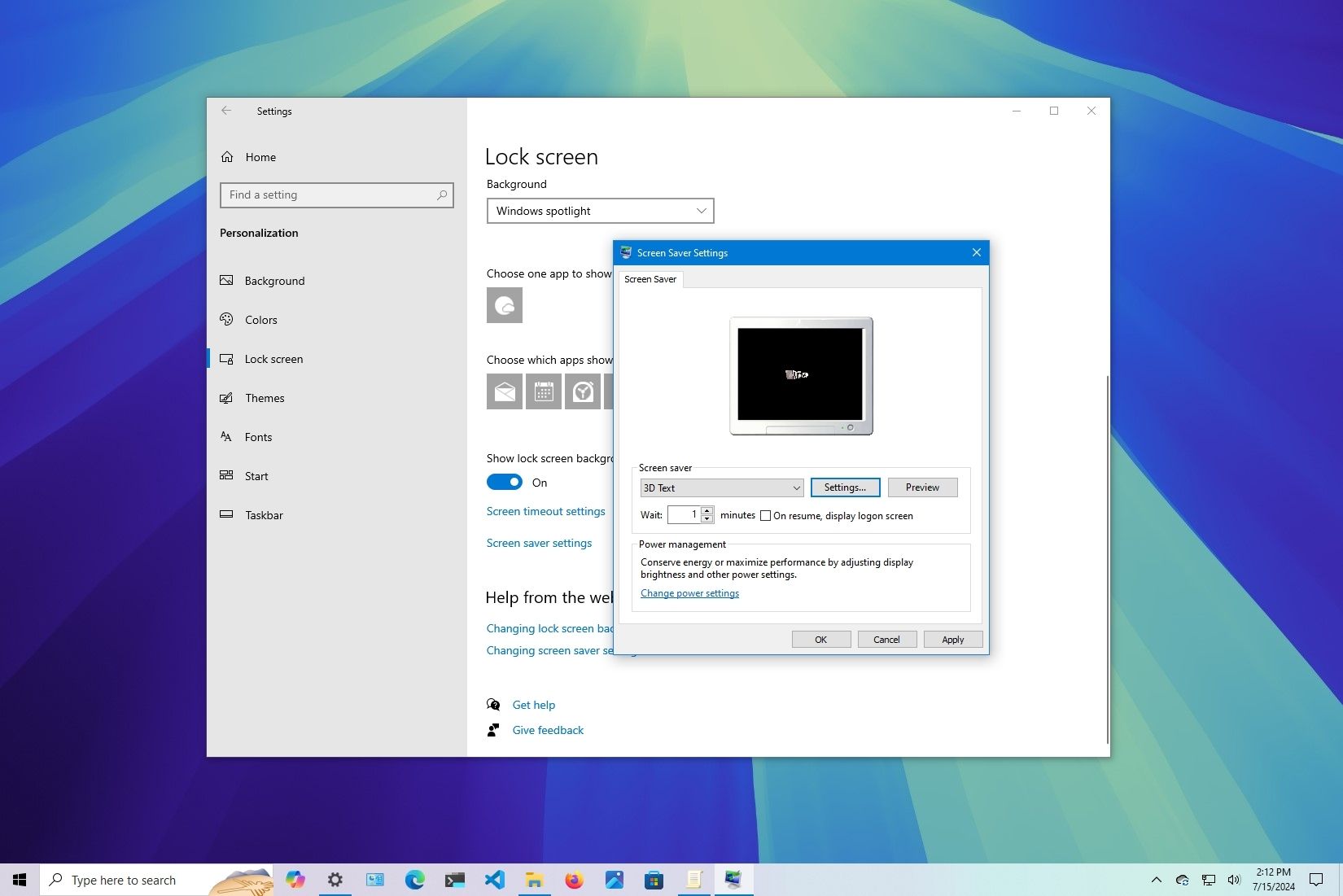The width and height of the screenshot is (1343, 896).
Task: Increase the Wait minutes with the stepper
Action: click(x=706, y=510)
